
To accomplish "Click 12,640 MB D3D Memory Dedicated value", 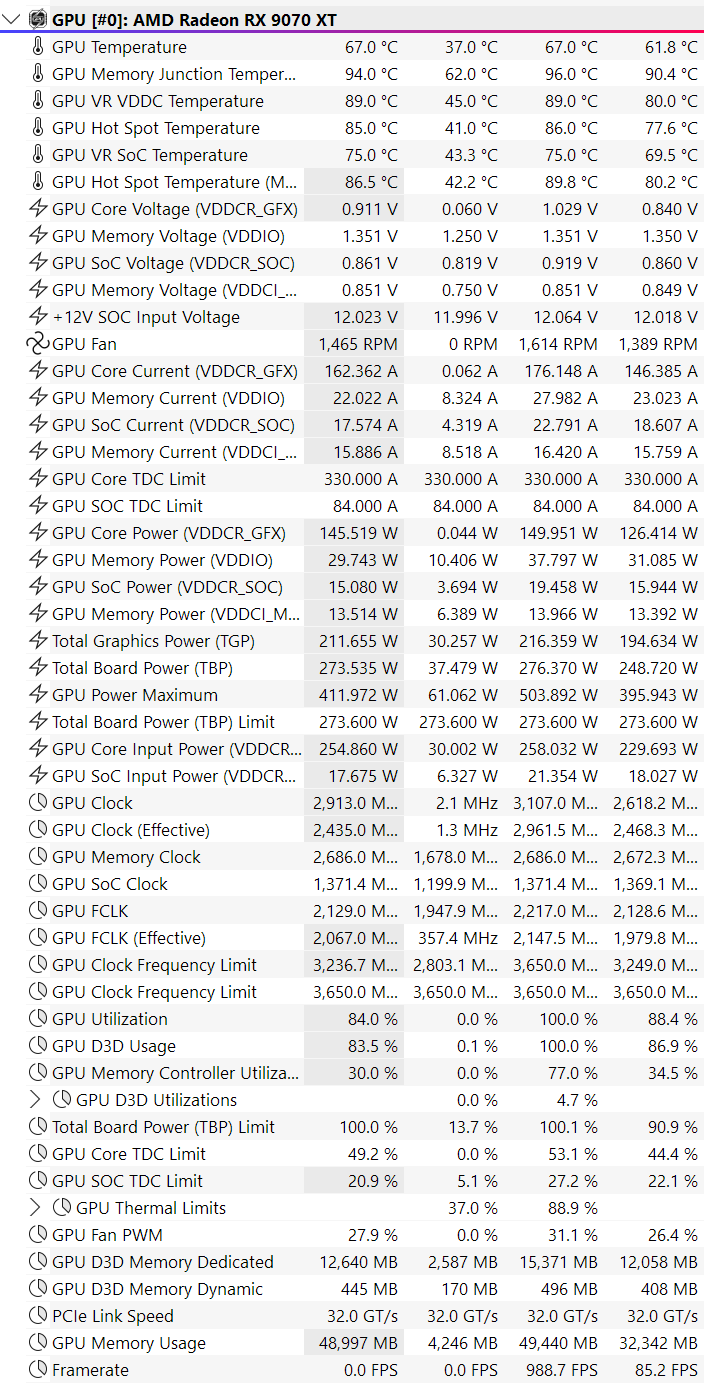I will tap(359, 1262).
